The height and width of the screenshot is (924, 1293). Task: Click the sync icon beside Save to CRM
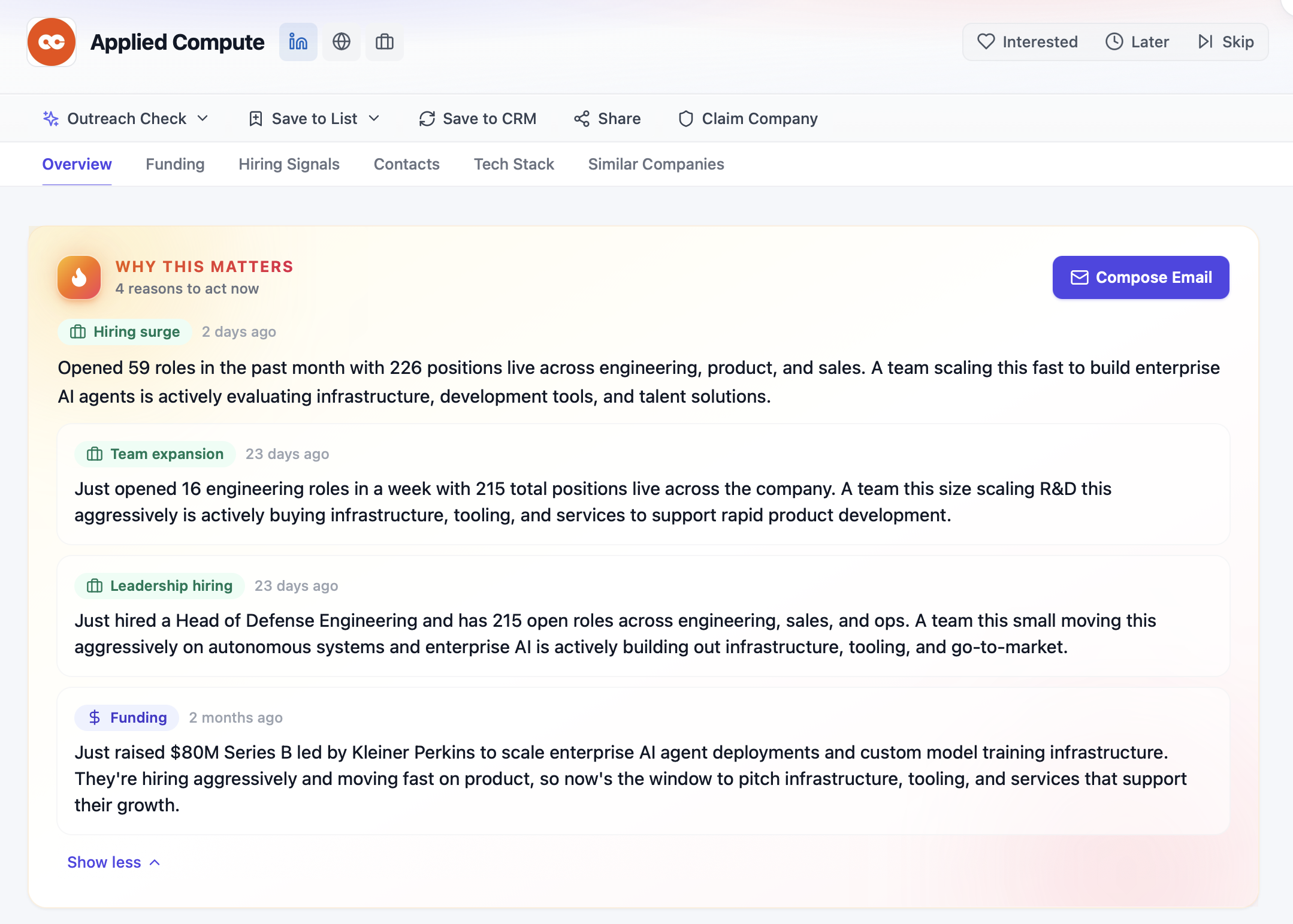(x=427, y=119)
